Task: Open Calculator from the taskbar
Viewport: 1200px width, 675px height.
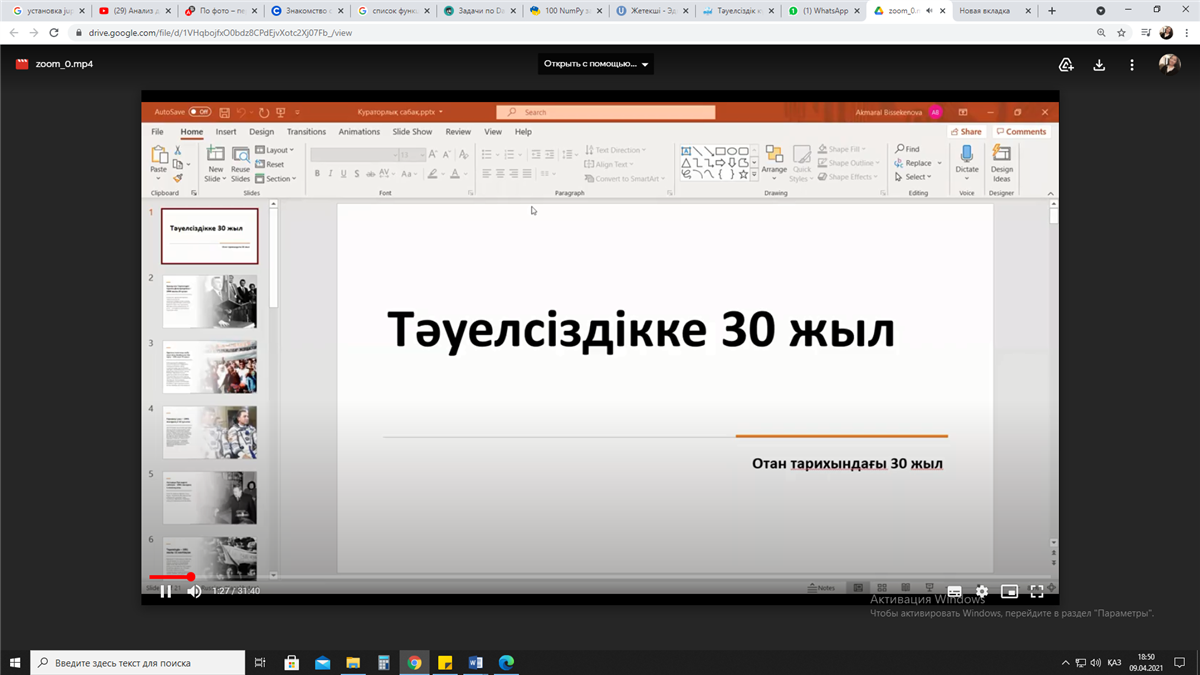Action: point(384,662)
